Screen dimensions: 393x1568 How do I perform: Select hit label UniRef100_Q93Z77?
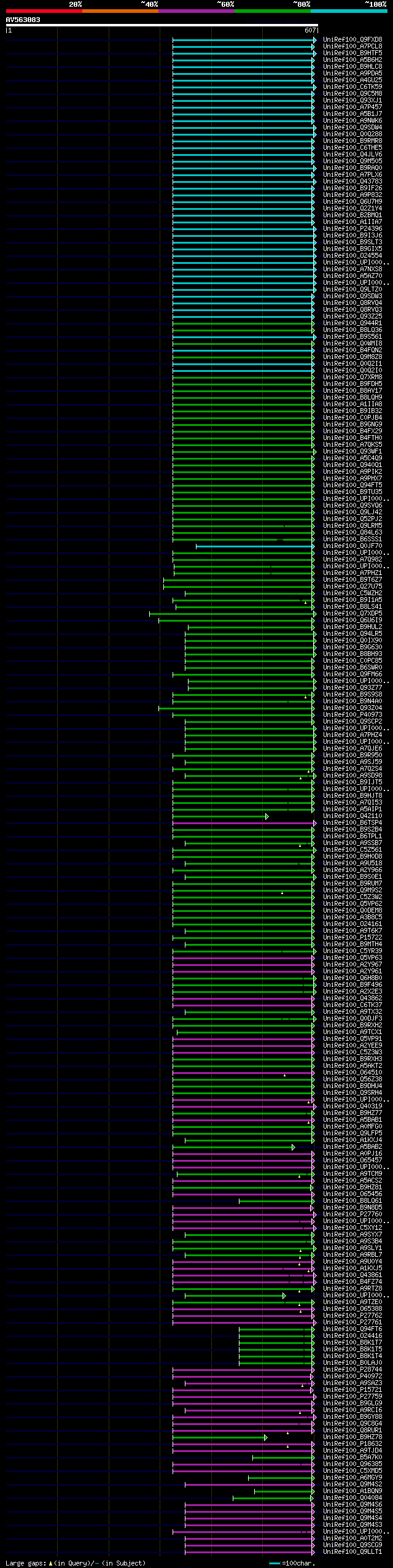[x=352, y=688]
